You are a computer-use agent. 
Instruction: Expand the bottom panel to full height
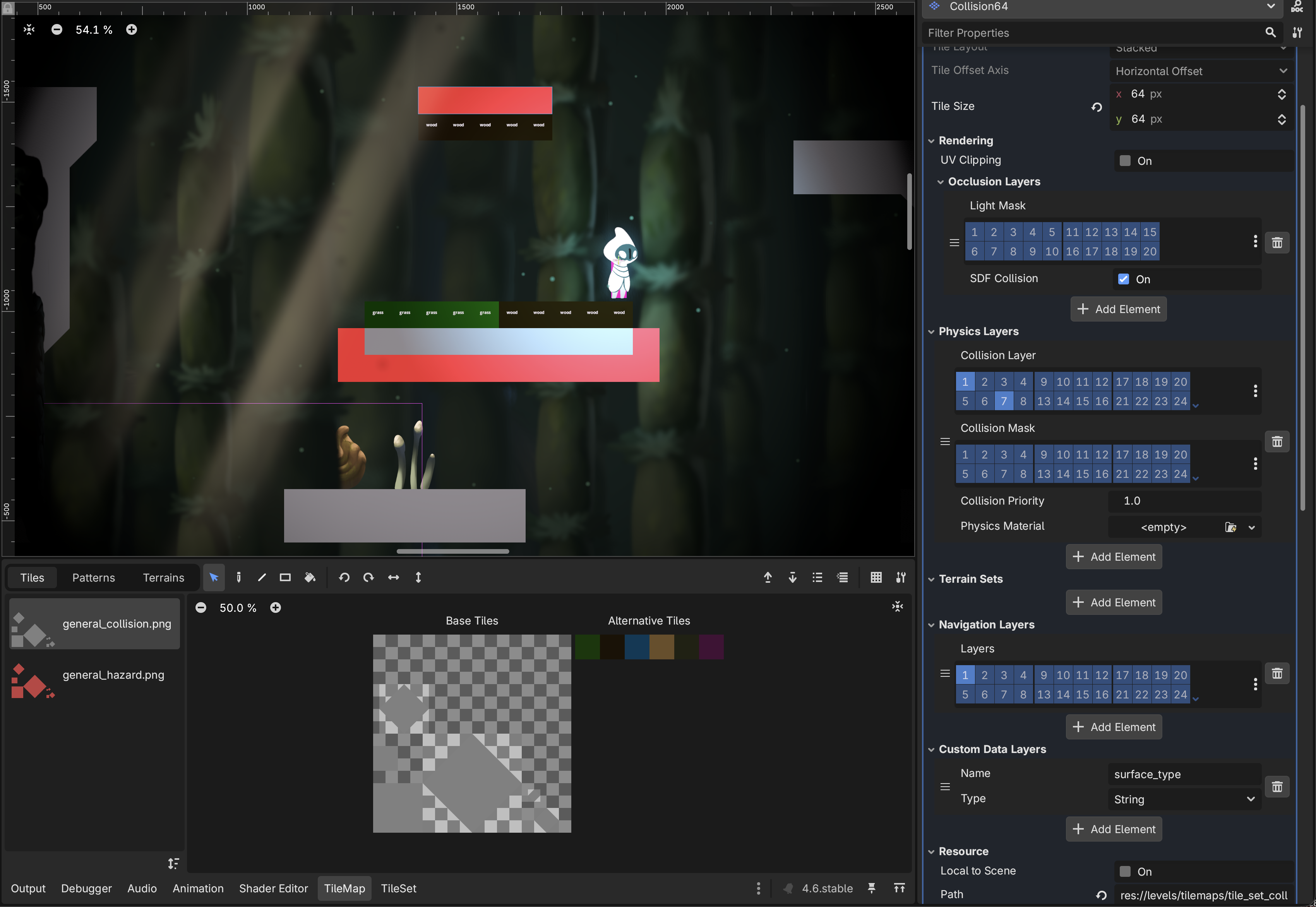(899, 888)
